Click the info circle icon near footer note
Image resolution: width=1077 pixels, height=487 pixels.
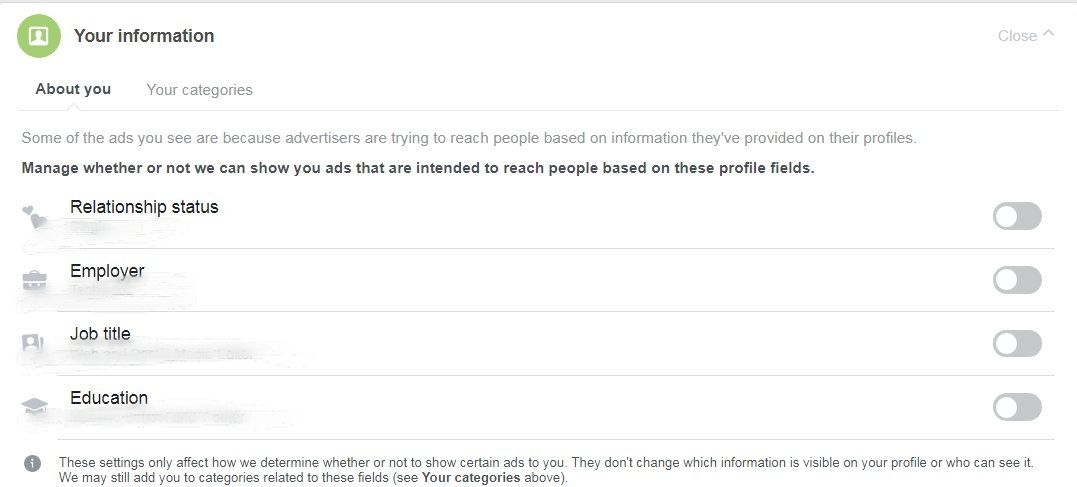click(x=32, y=464)
